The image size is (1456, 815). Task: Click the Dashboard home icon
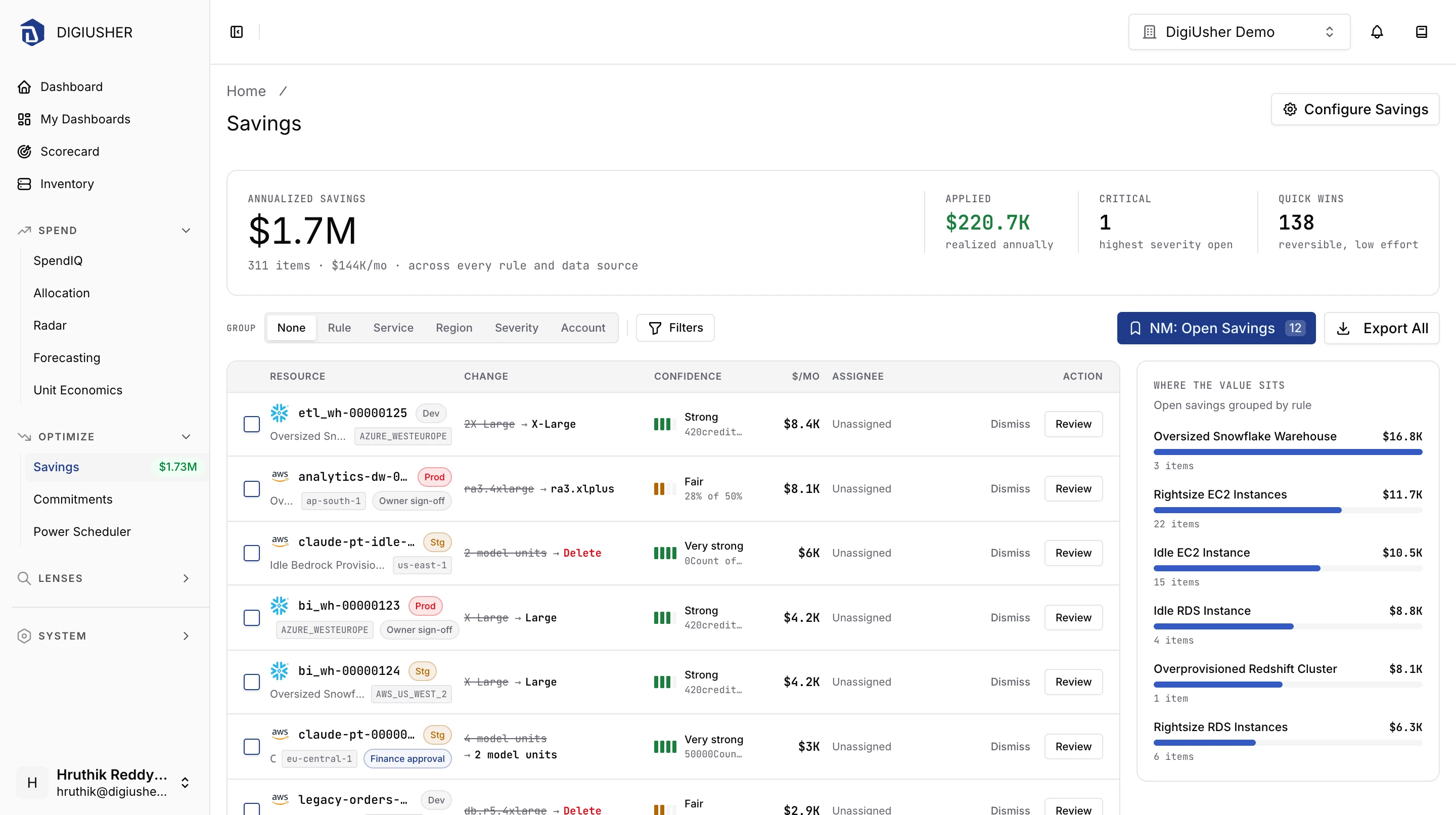(24, 86)
